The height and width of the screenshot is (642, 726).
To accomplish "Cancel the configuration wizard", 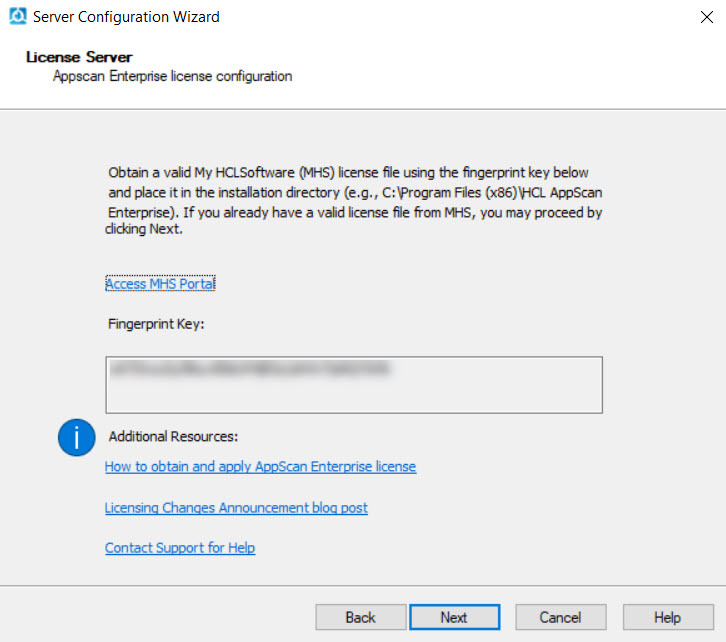I will tap(561, 617).
